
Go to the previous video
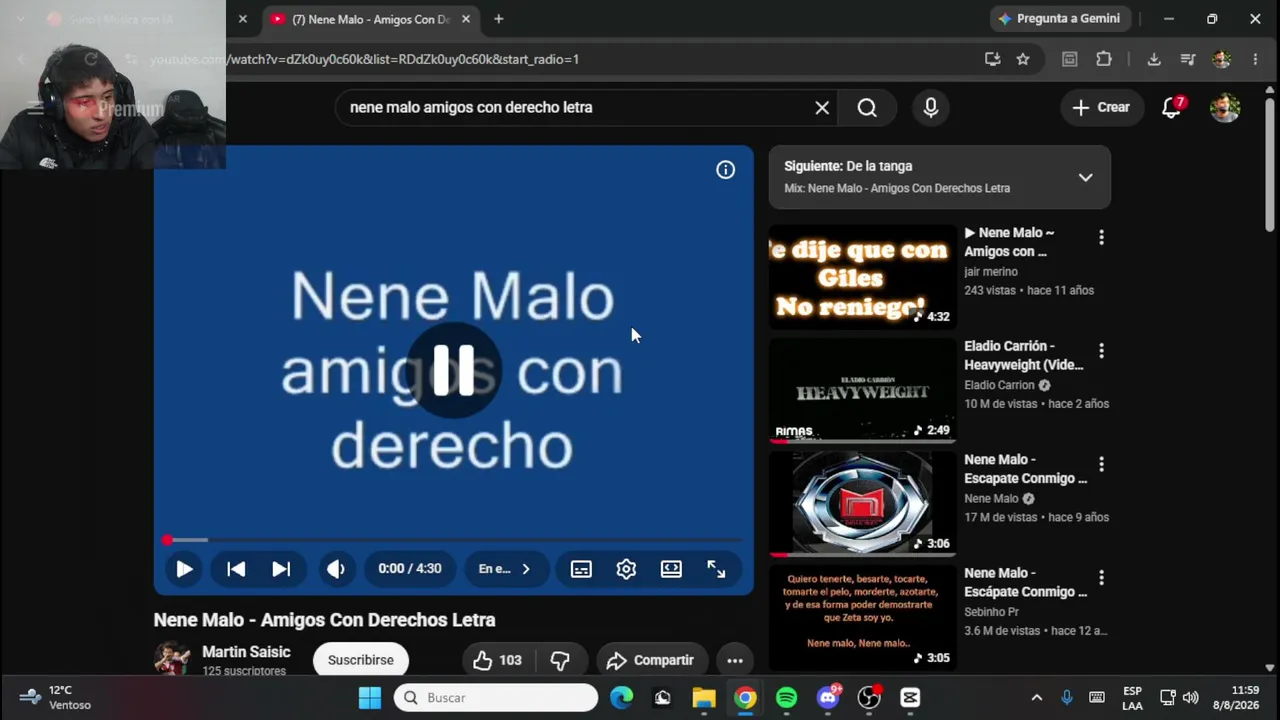click(236, 569)
